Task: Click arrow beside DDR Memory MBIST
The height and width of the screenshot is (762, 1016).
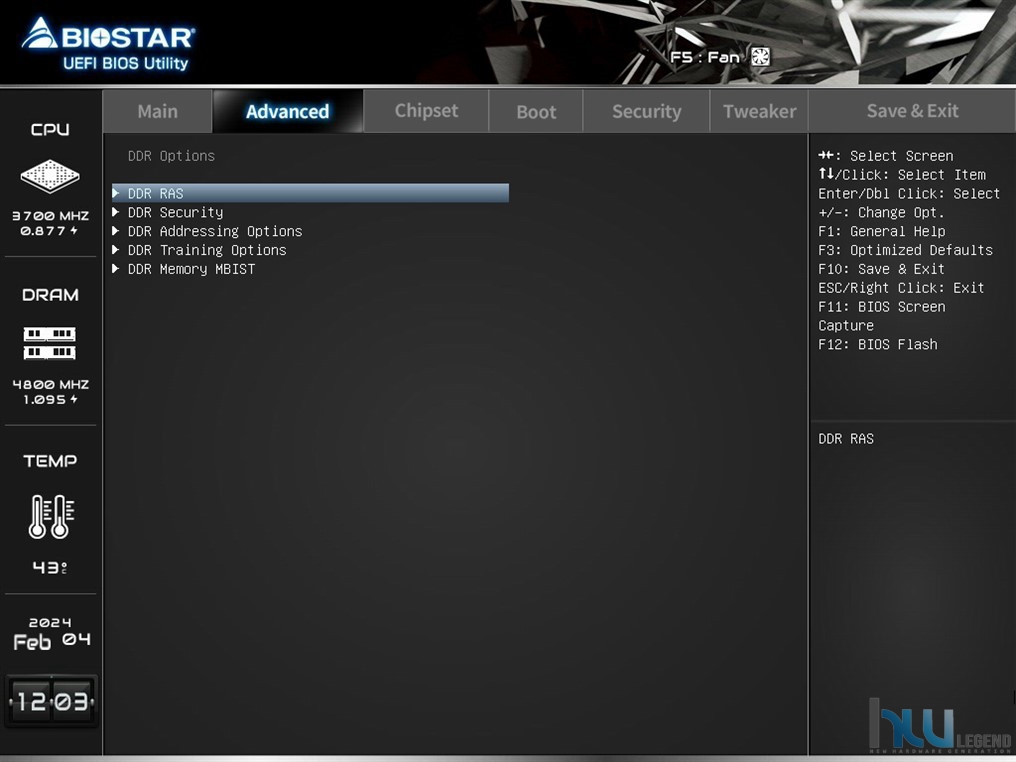Action: 116,268
